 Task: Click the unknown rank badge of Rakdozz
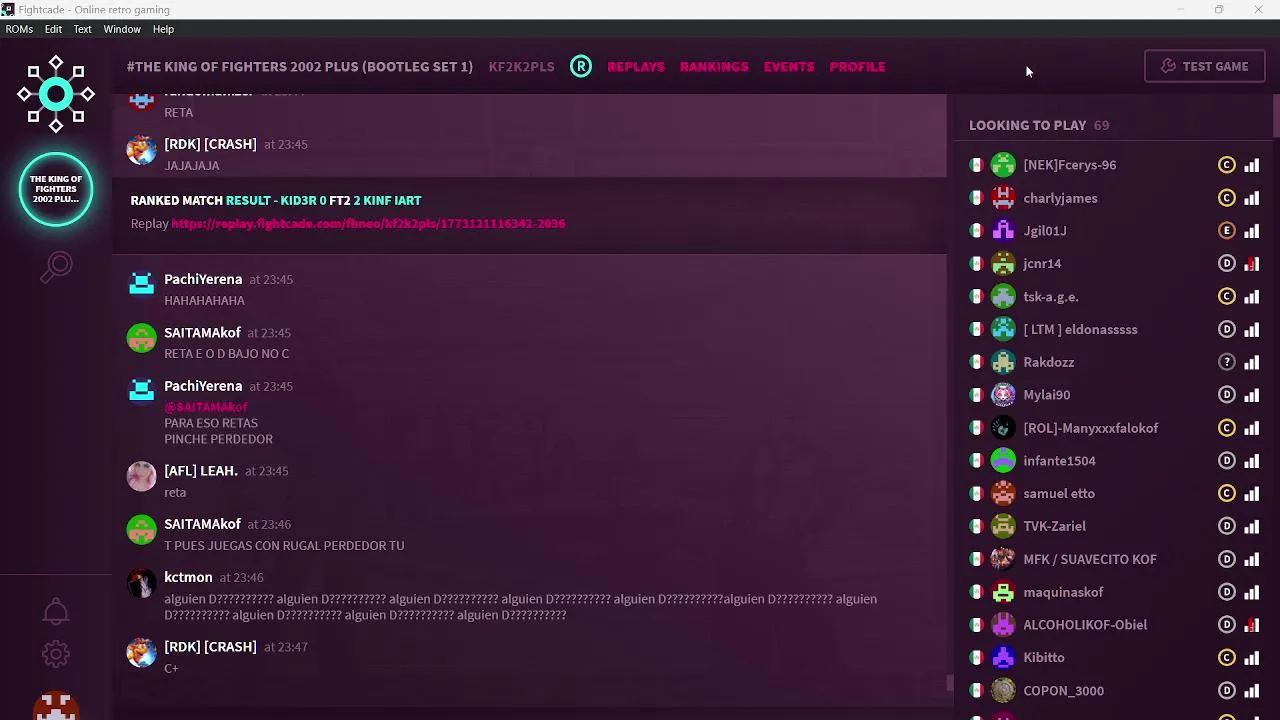click(x=1227, y=362)
